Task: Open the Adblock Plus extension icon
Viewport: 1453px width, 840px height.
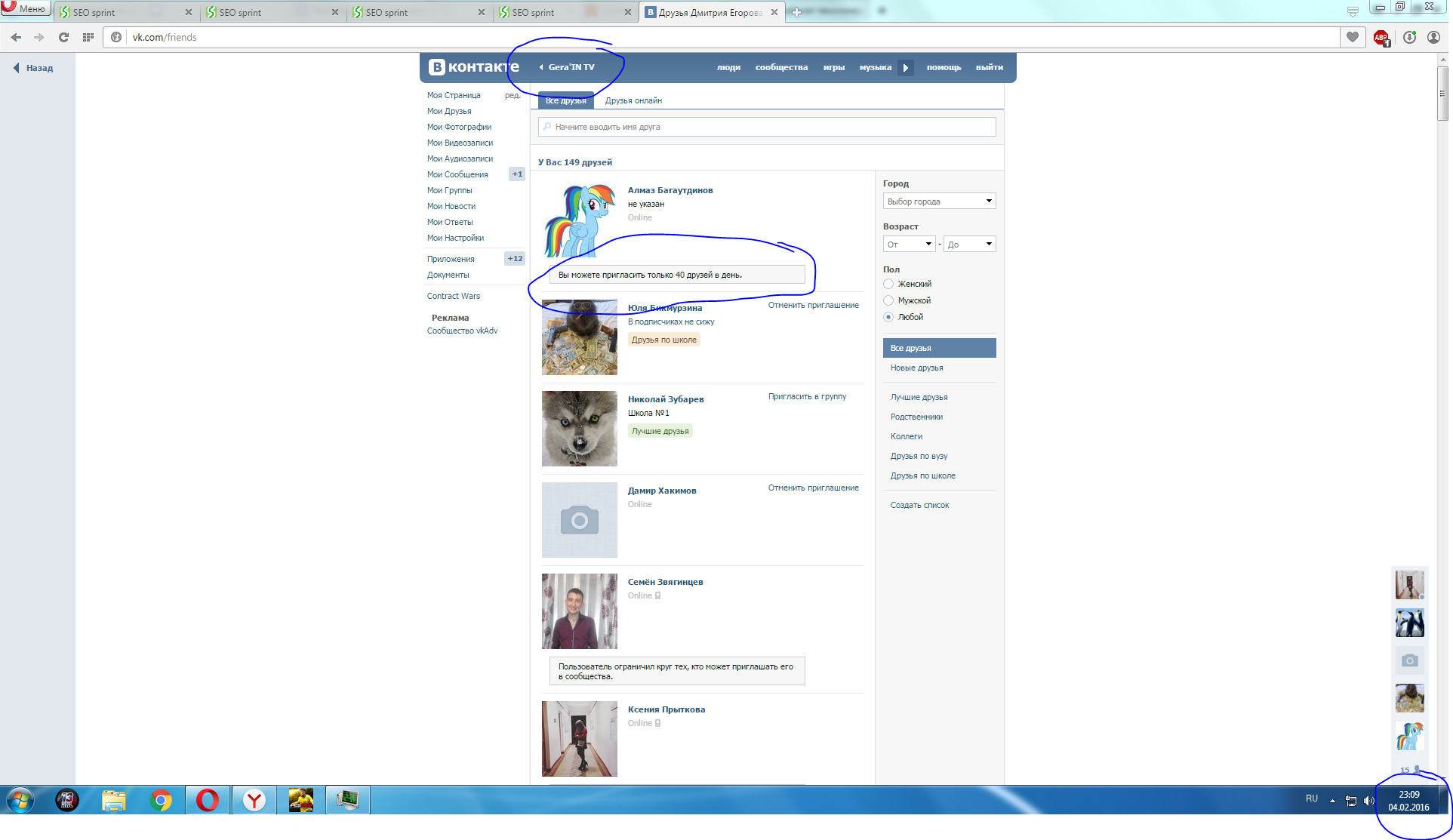Action: tap(1381, 37)
